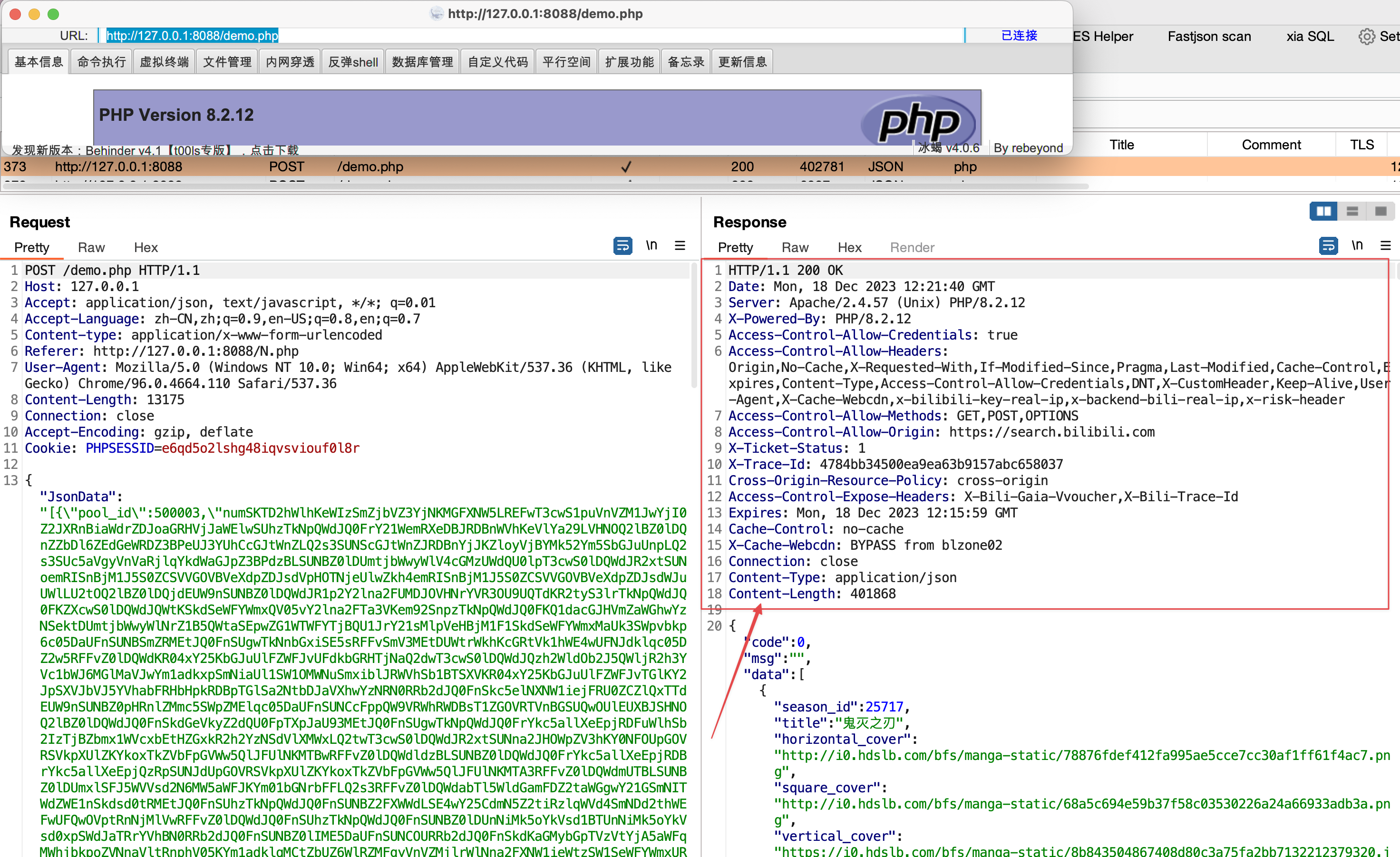Toggle word wrap icon in Response panel
Screen dimensions: 1400x857
pos(1328,245)
